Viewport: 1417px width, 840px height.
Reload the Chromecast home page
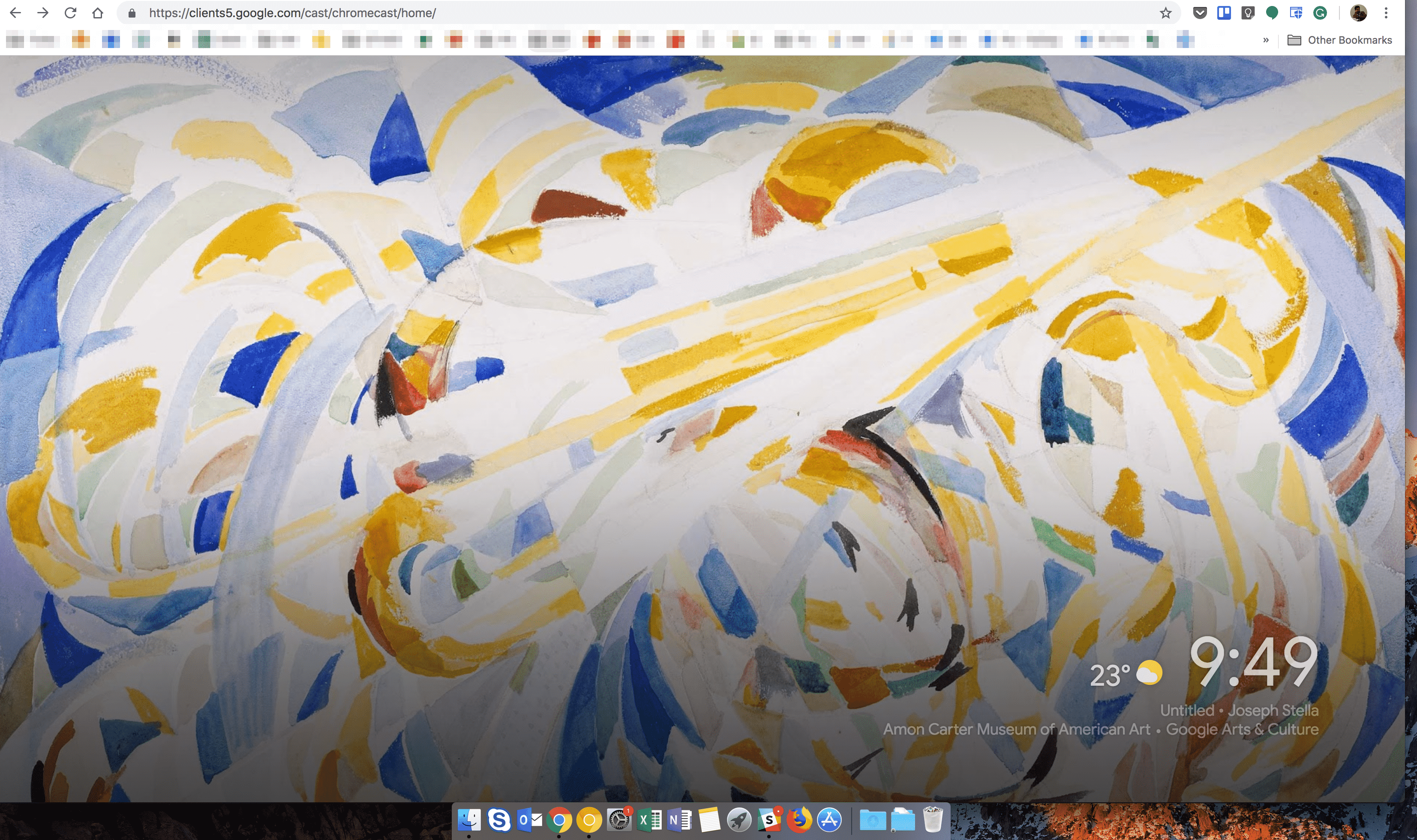[70, 13]
